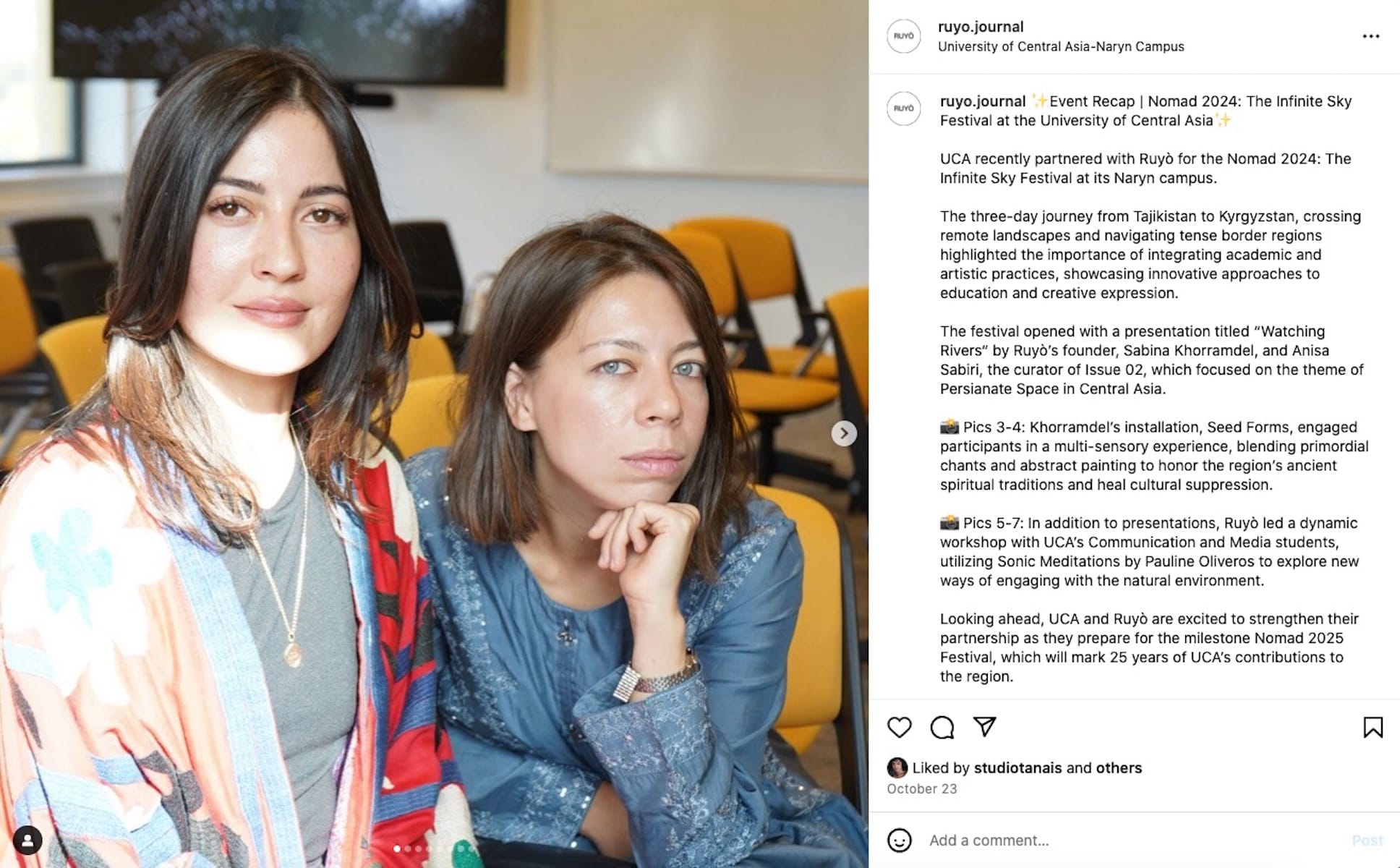Share the post with the paper plane icon
The height and width of the screenshot is (868, 1400).
tap(984, 726)
